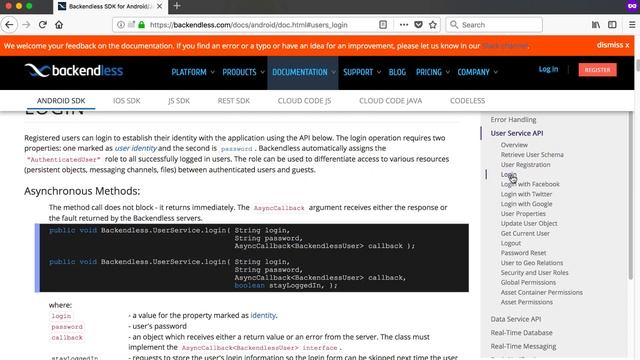Open Login with Google in sidebar
This screenshot has width=640, height=360.
tap(527, 204)
